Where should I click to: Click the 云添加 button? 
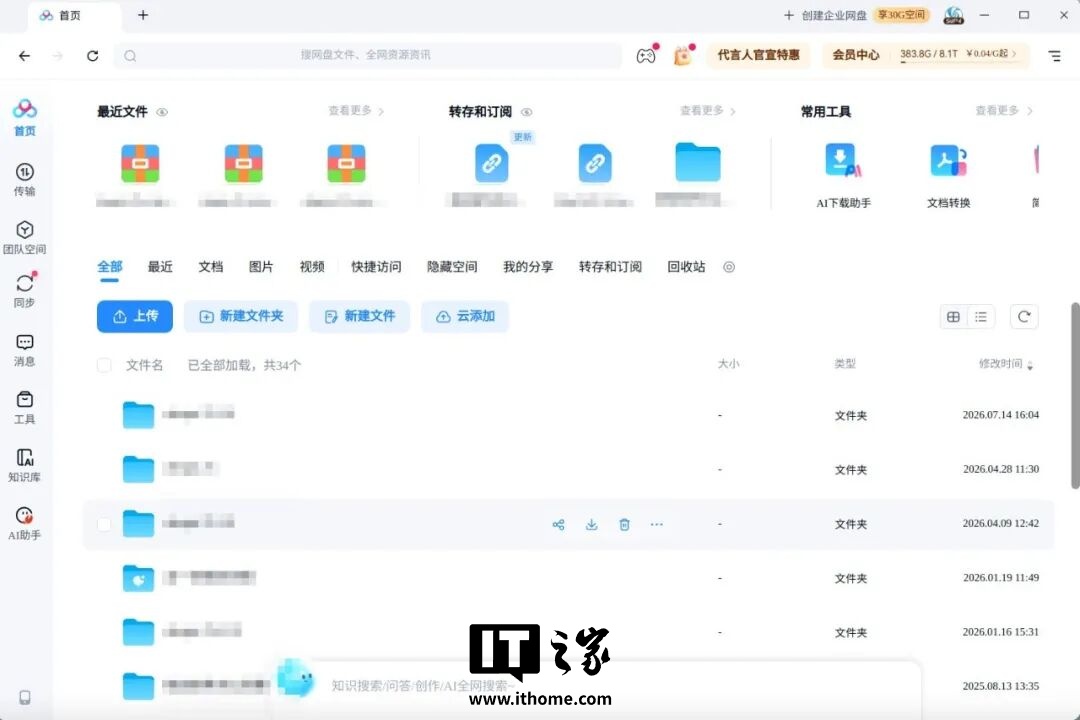465,316
